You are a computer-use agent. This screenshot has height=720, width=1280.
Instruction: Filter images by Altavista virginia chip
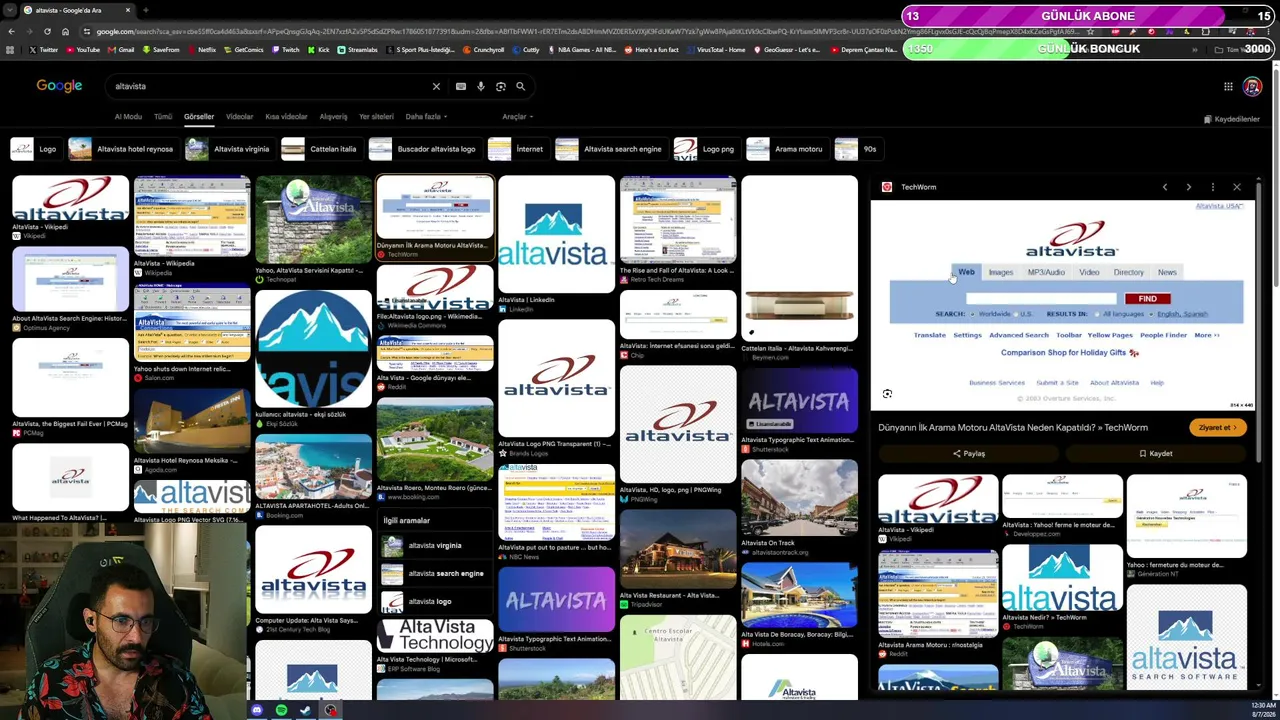(229, 149)
